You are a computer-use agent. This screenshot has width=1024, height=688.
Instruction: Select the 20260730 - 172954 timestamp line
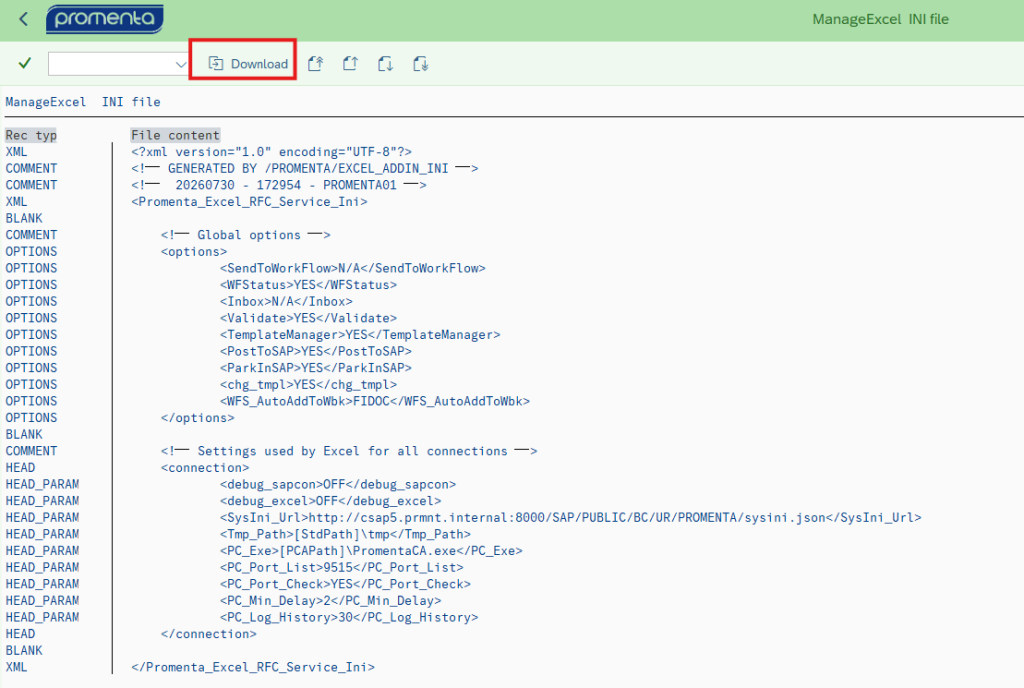pos(279,185)
